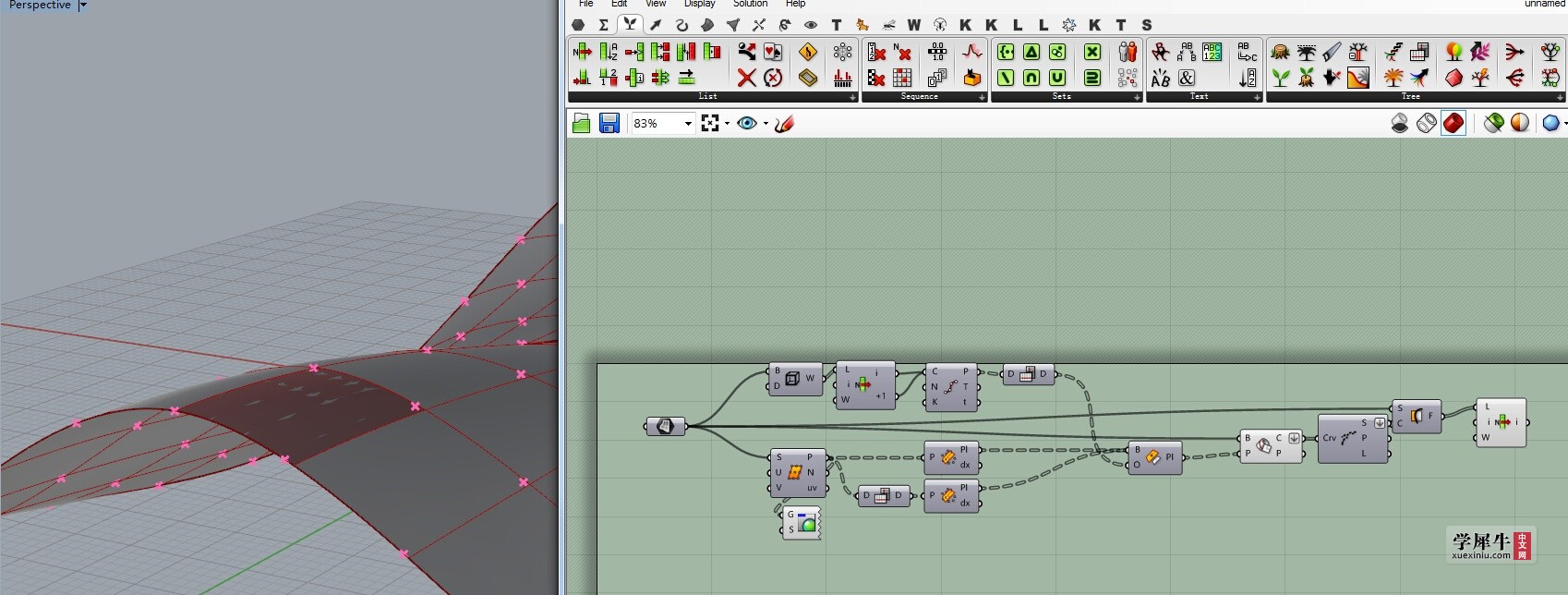Viewport: 1568px width, 595px height.
Task: Toggle preview selected objects only
Action: (1493, 123)
